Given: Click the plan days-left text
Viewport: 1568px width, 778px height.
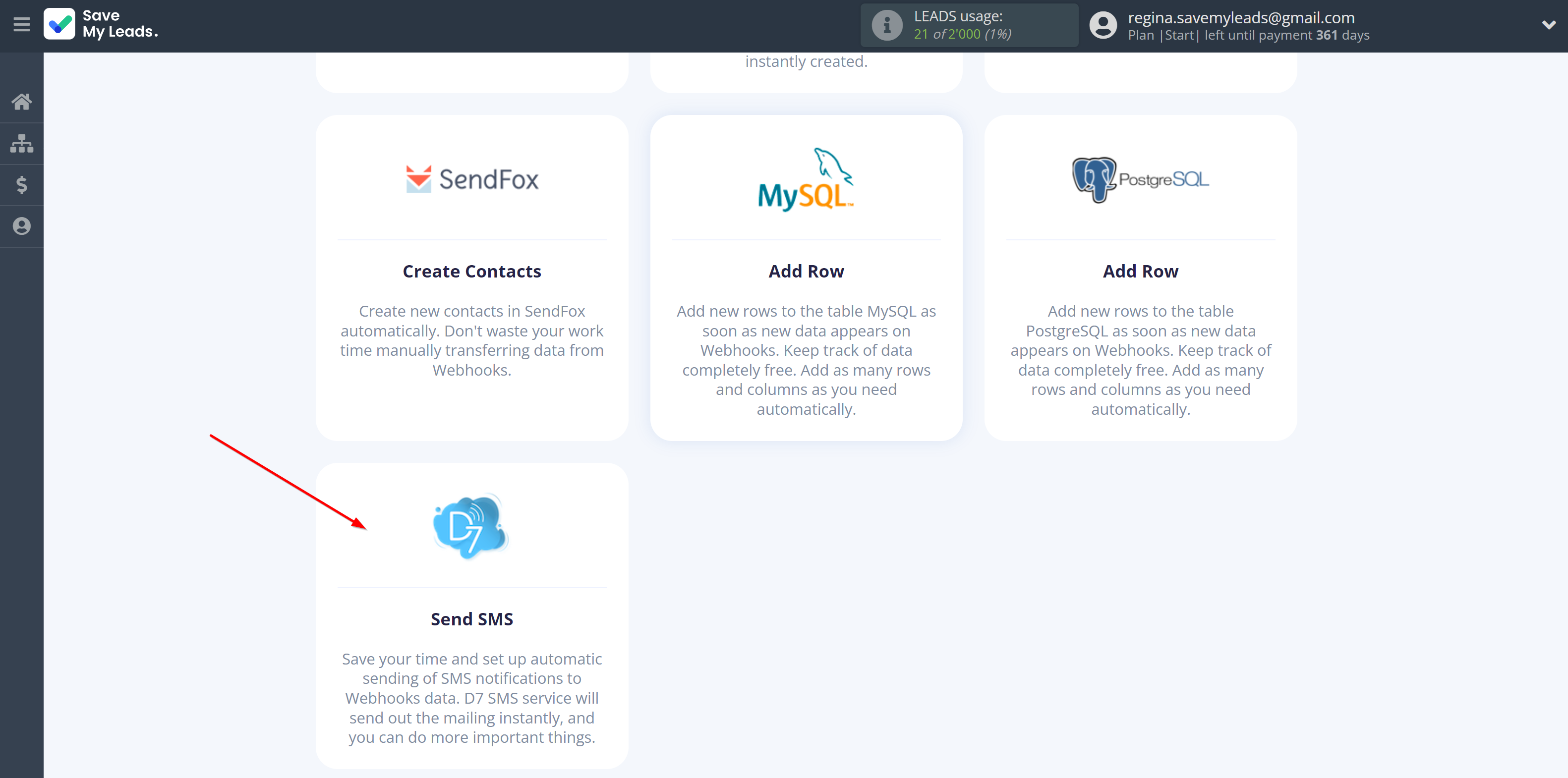Looking at the screenshot, I should pos(1248,35).
